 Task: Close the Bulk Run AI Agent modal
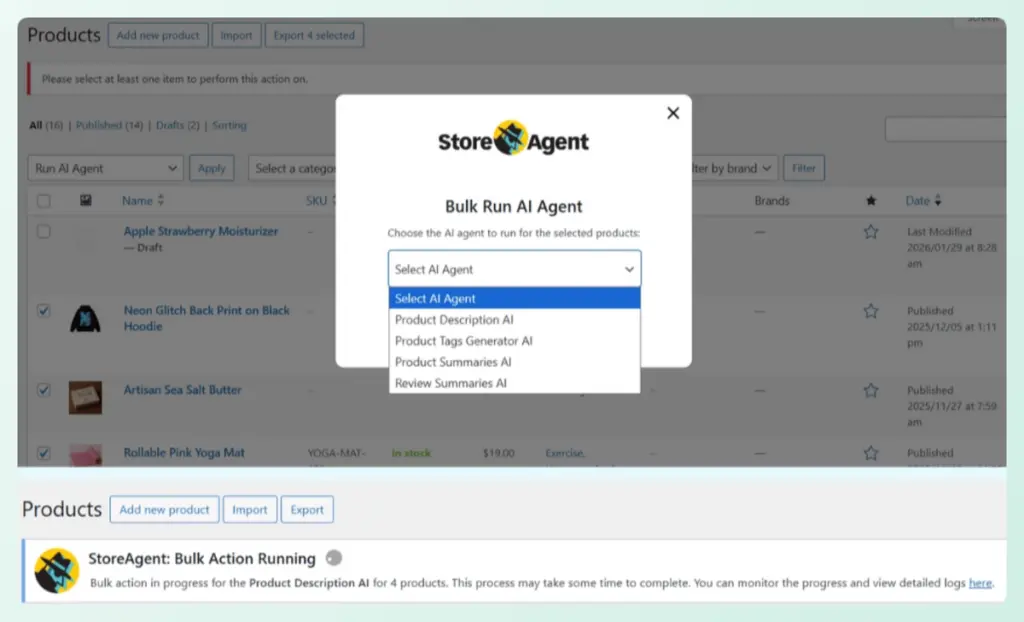(672, 113)
